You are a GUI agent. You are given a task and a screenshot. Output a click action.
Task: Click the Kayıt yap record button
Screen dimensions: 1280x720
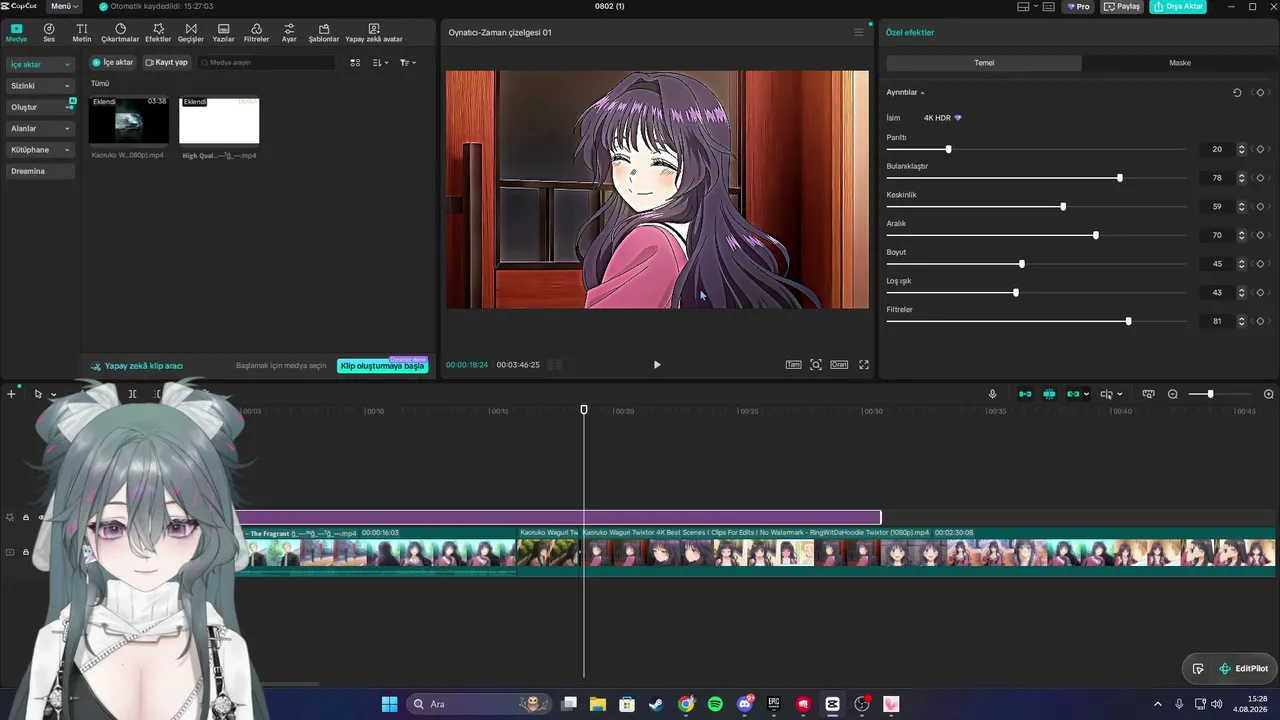point(166,62)
